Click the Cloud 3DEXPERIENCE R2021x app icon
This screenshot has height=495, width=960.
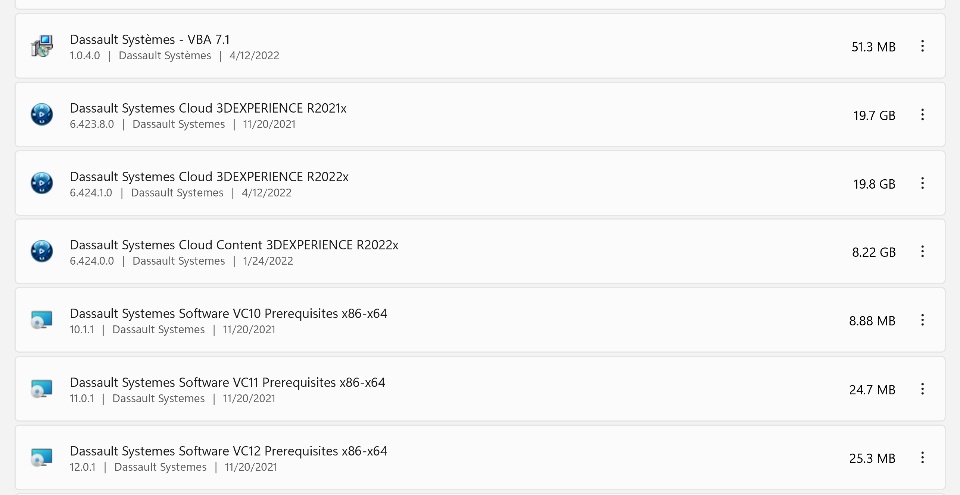point(41,115)
